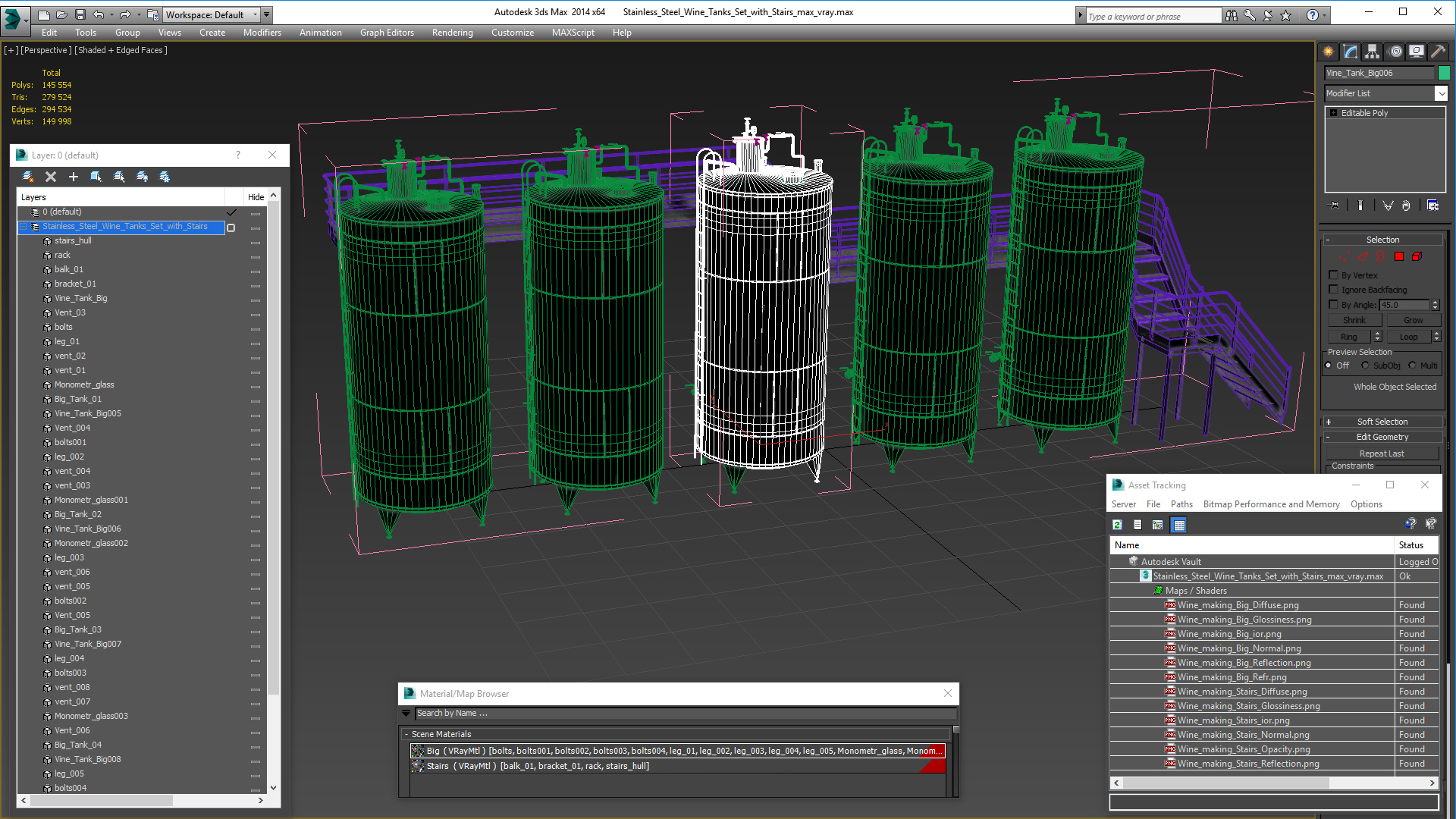The height and width of the screenshot is (819, 1456).
Task: Open the Modifier List dropdown
Action: pyautogui.click(x=1441, y=93)
